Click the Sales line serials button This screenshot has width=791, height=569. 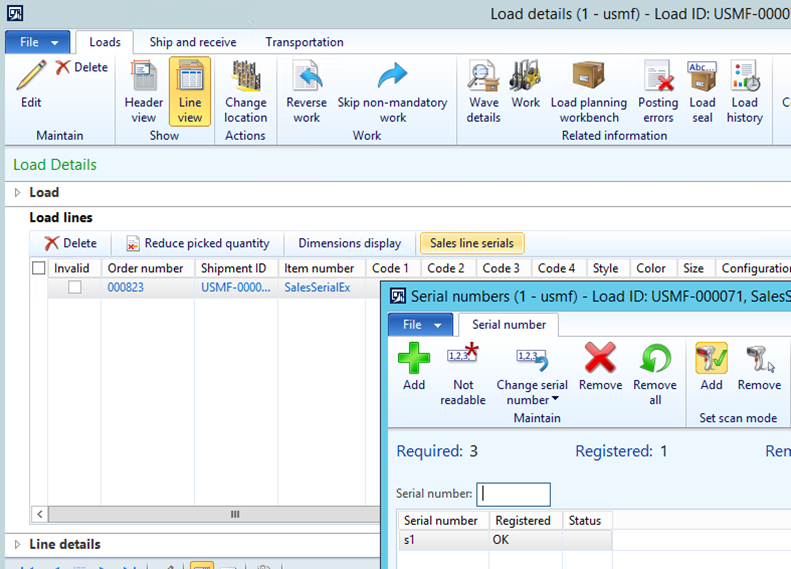[472, 243]
